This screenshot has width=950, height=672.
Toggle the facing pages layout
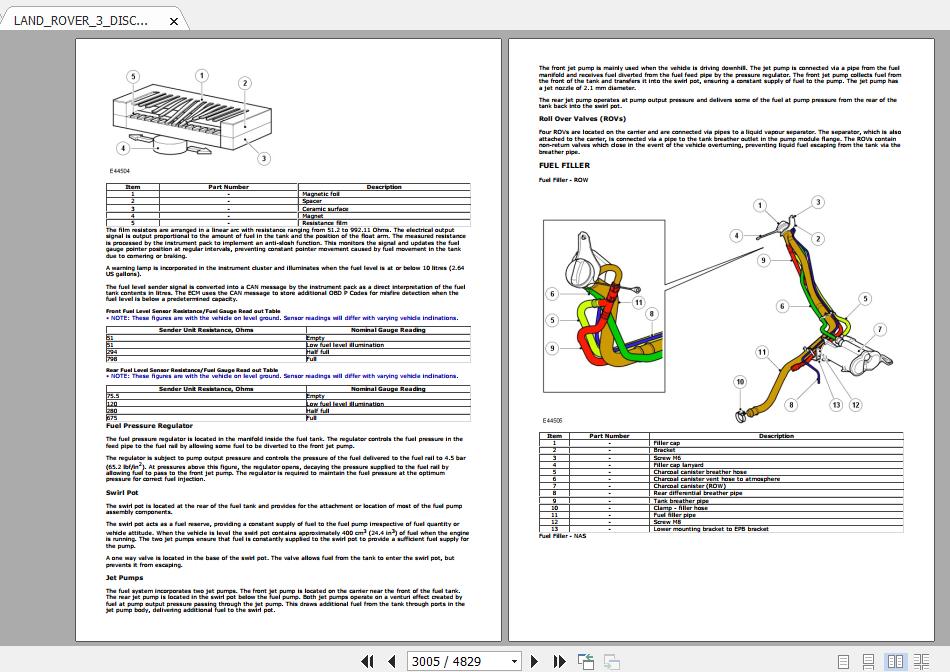896,661
